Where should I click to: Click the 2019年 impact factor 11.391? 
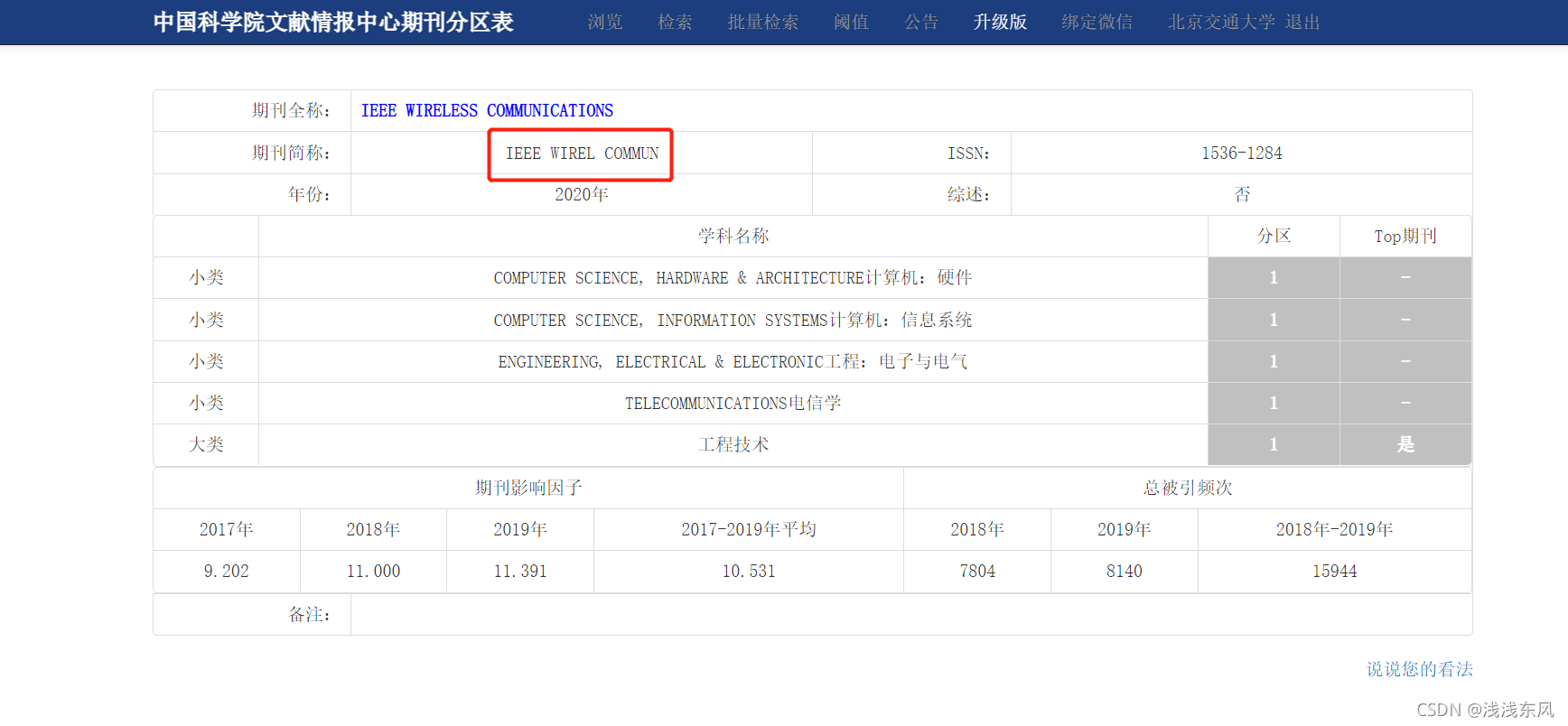click(520, 571)
